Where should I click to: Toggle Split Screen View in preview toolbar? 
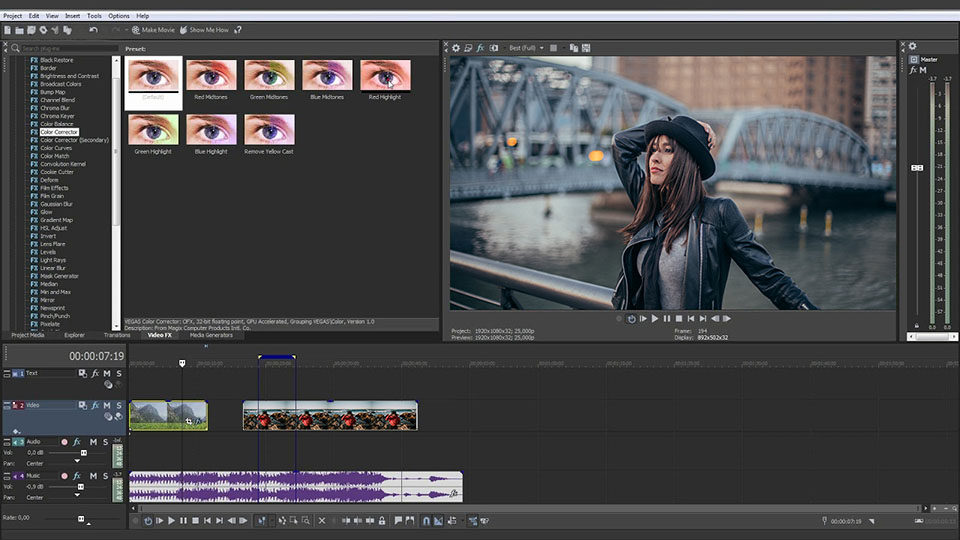point(493,48)
